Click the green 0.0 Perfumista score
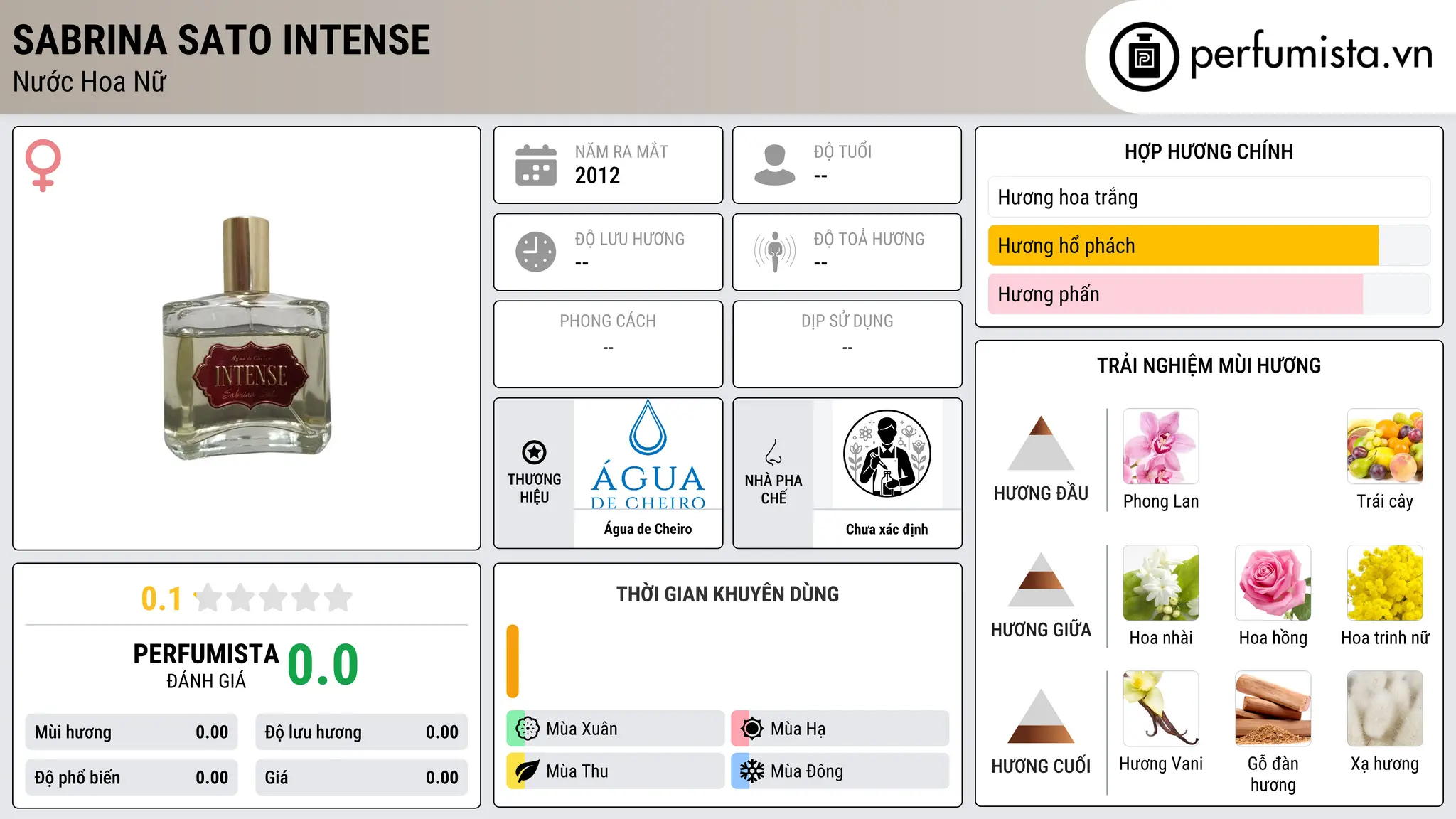Image resolution: width=1456 pixels, height=819 pixels. (323, 664)
